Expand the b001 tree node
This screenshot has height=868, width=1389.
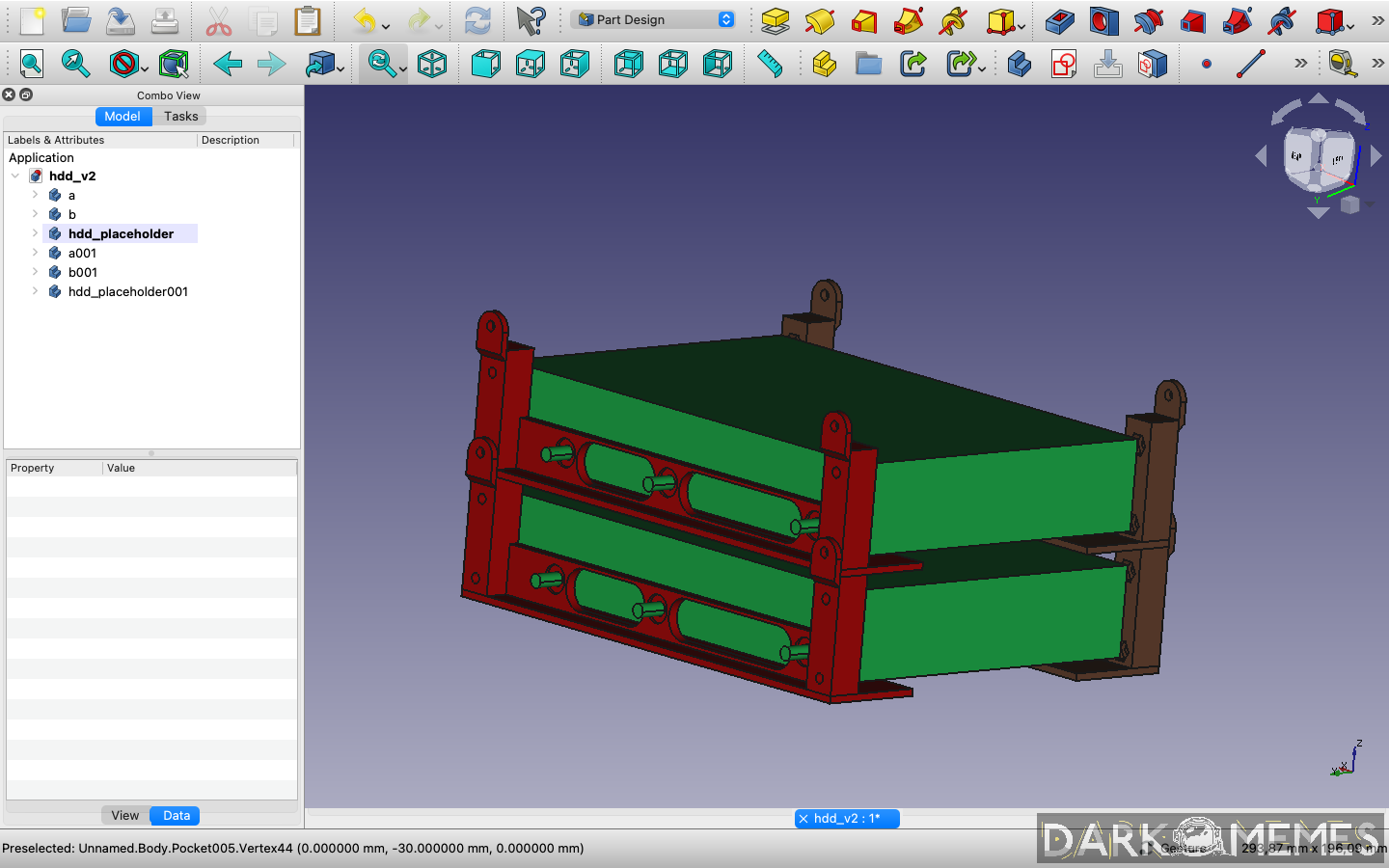pyautogui.click(x=36, y=272)
